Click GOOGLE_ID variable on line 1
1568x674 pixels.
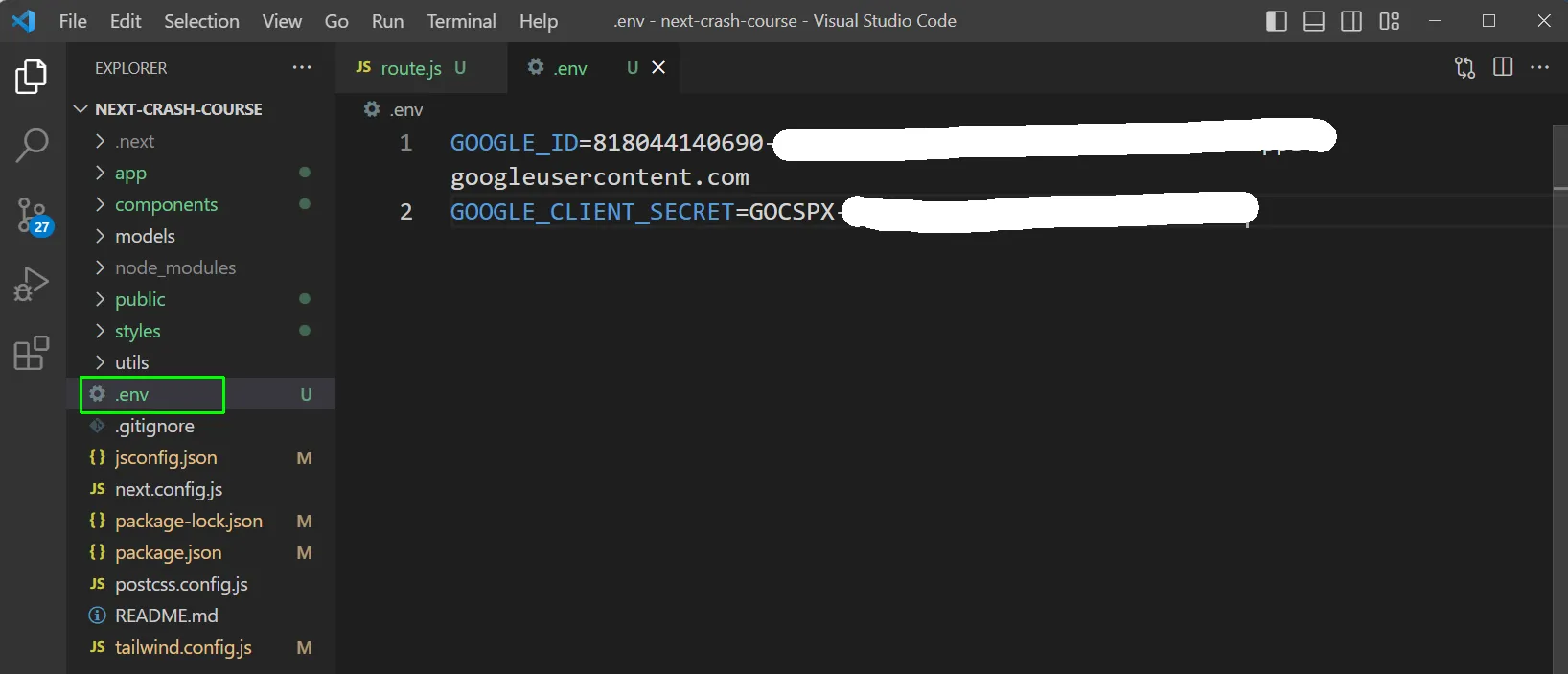tap(514, 143)
